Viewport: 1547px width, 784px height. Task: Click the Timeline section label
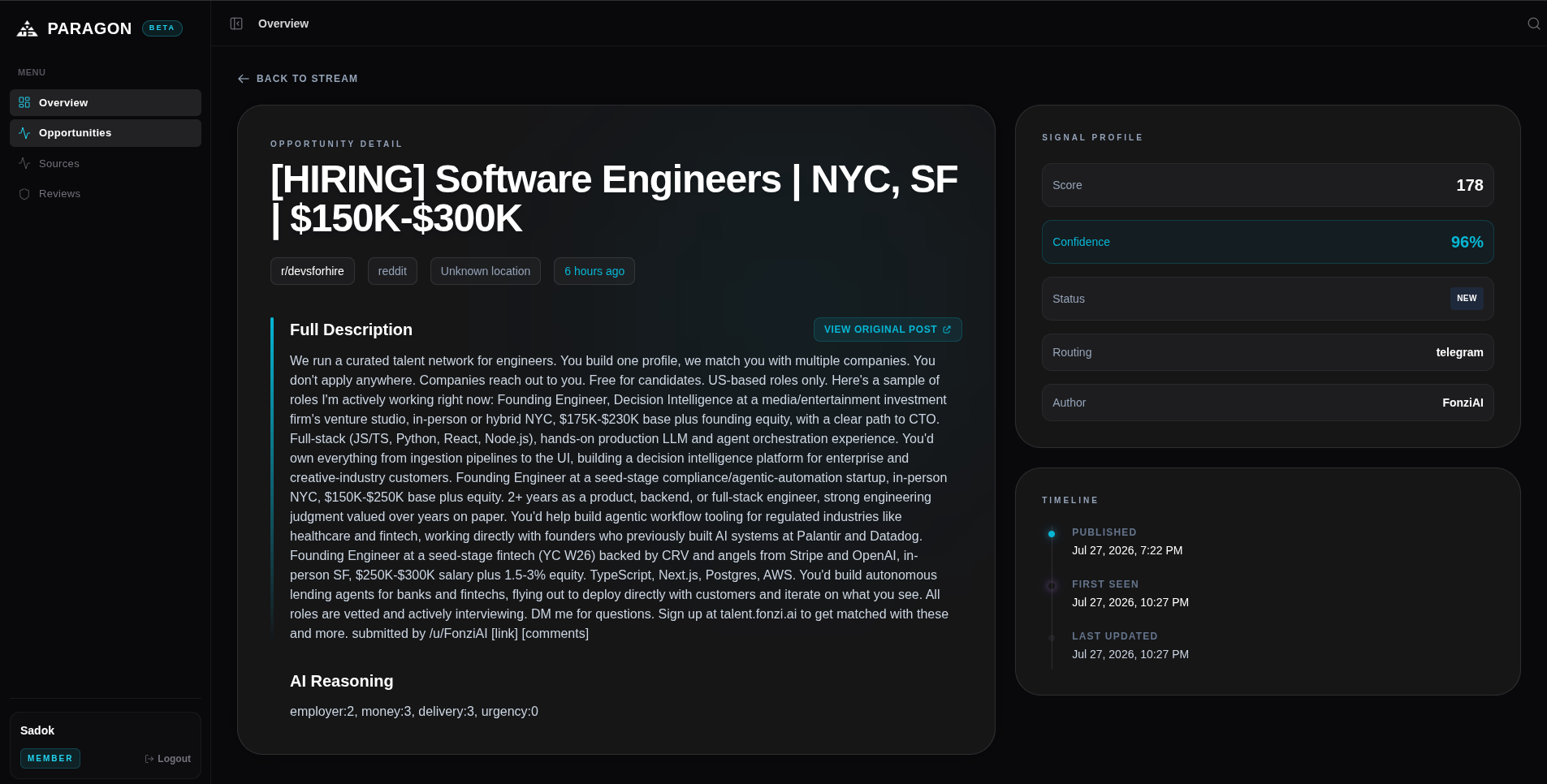(x=1070, y=500)
